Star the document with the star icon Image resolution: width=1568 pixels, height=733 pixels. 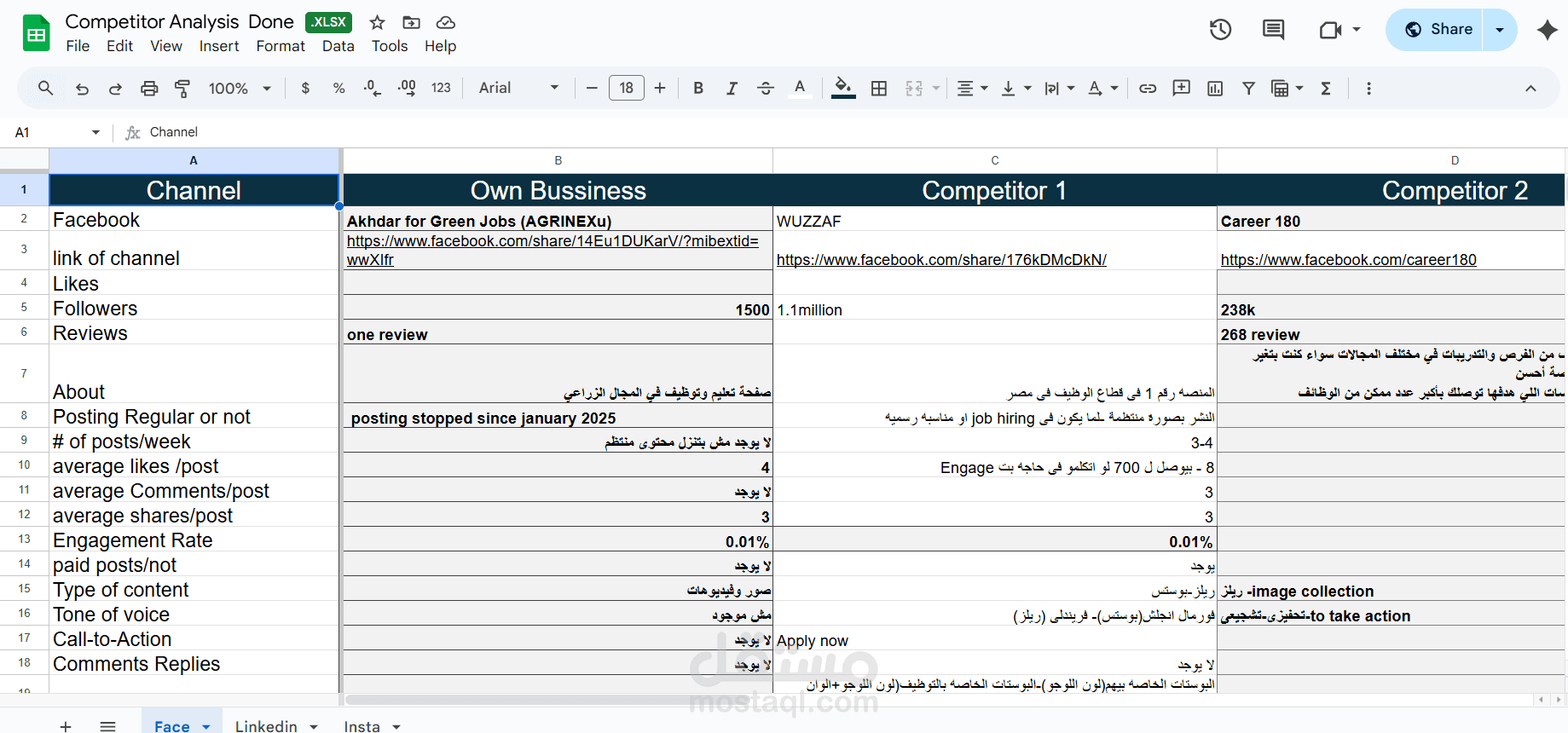coord(378,22)
